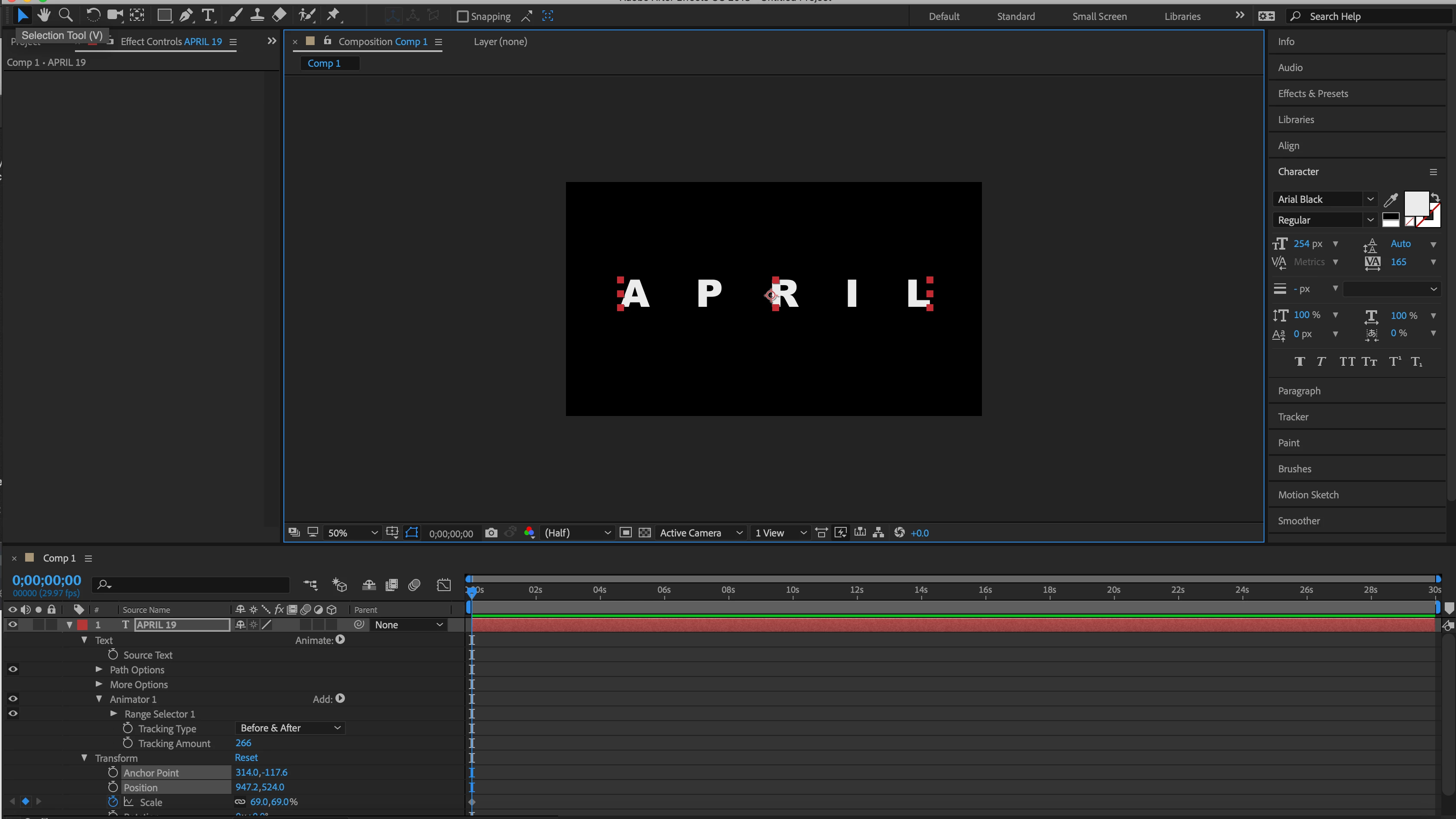This screenshot has width=1456, height=819.
Task: Switch to the Standard workspace
Action: click(x=1015, y=16)
